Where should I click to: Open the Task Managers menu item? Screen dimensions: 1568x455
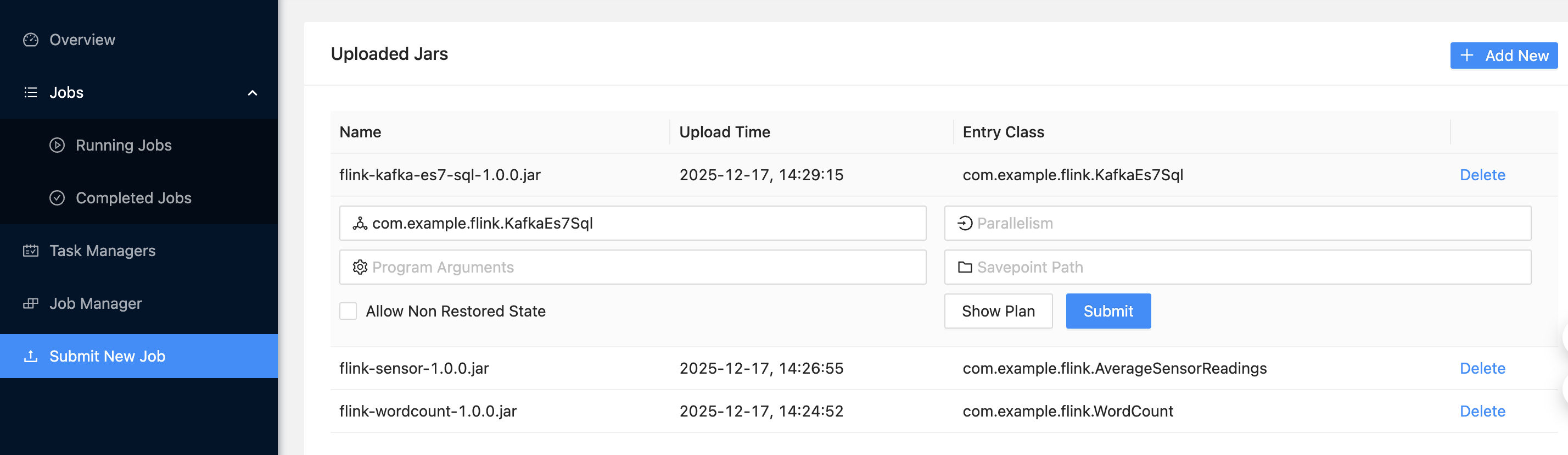click(102, 251)
